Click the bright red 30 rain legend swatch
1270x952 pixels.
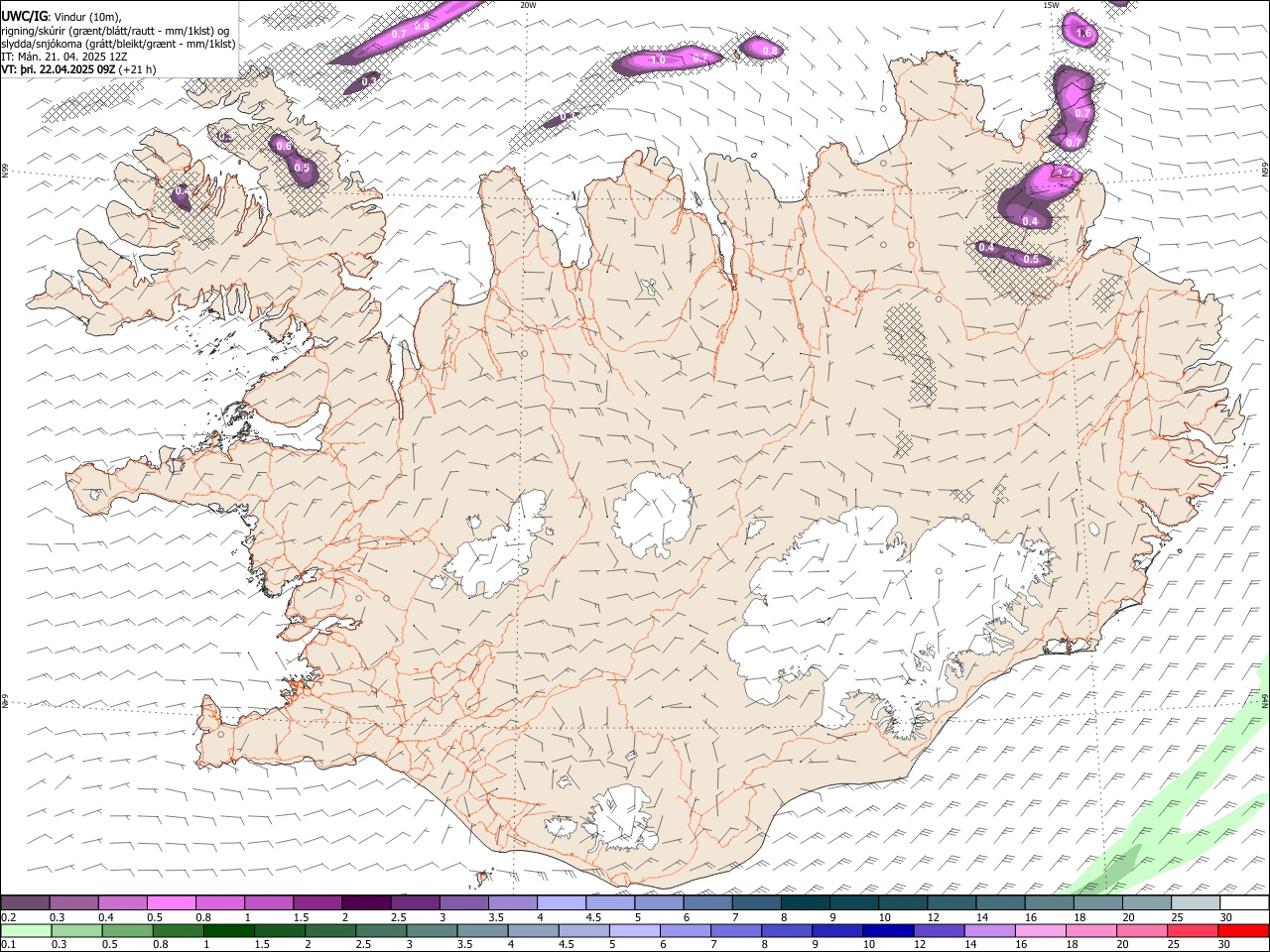pos(1243,930)
